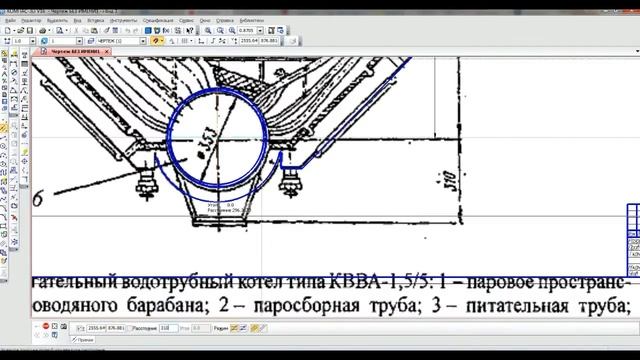Click the orange snap settings icon
This screenshot has width=640, height=360.
[x=155, y=41]
